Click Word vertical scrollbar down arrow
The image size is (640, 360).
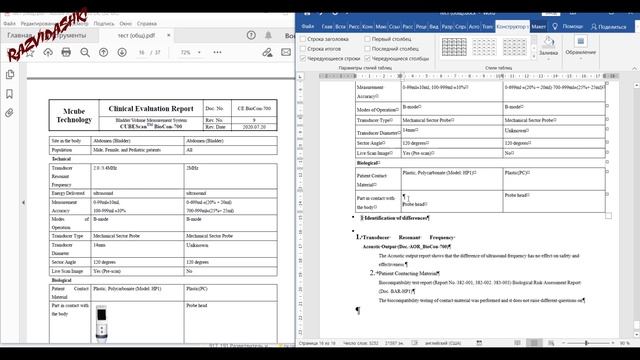coord(636,335)
